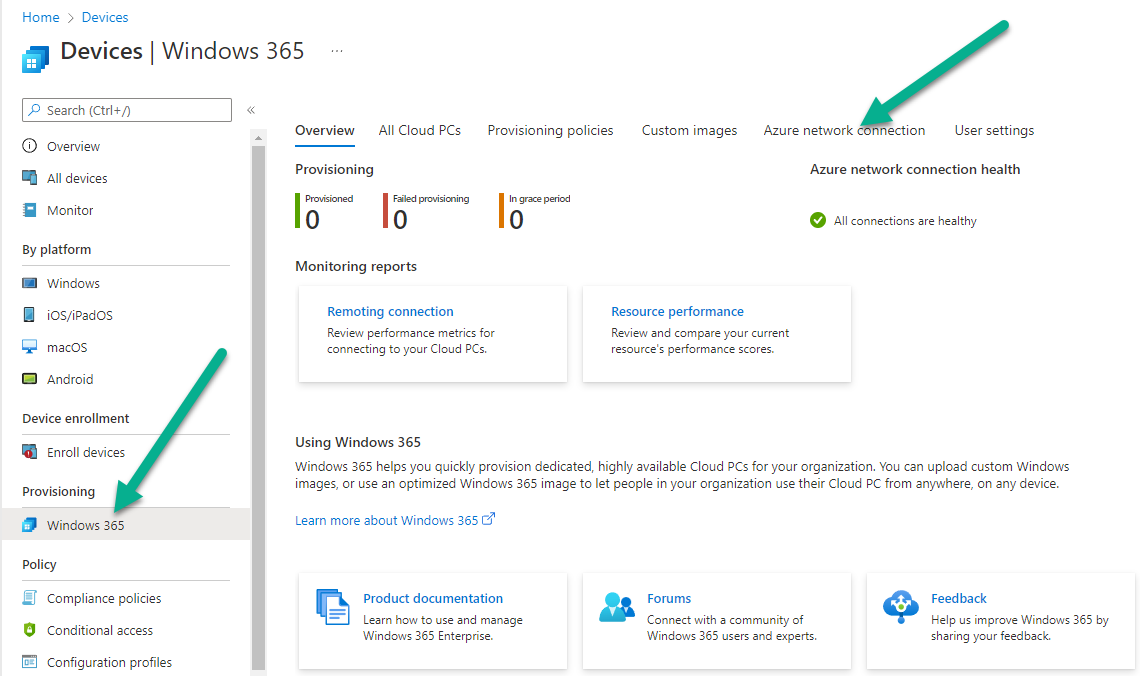Open the Feedback link
The width and height of the screenshot is (1140, 676).
pos(959,598)
